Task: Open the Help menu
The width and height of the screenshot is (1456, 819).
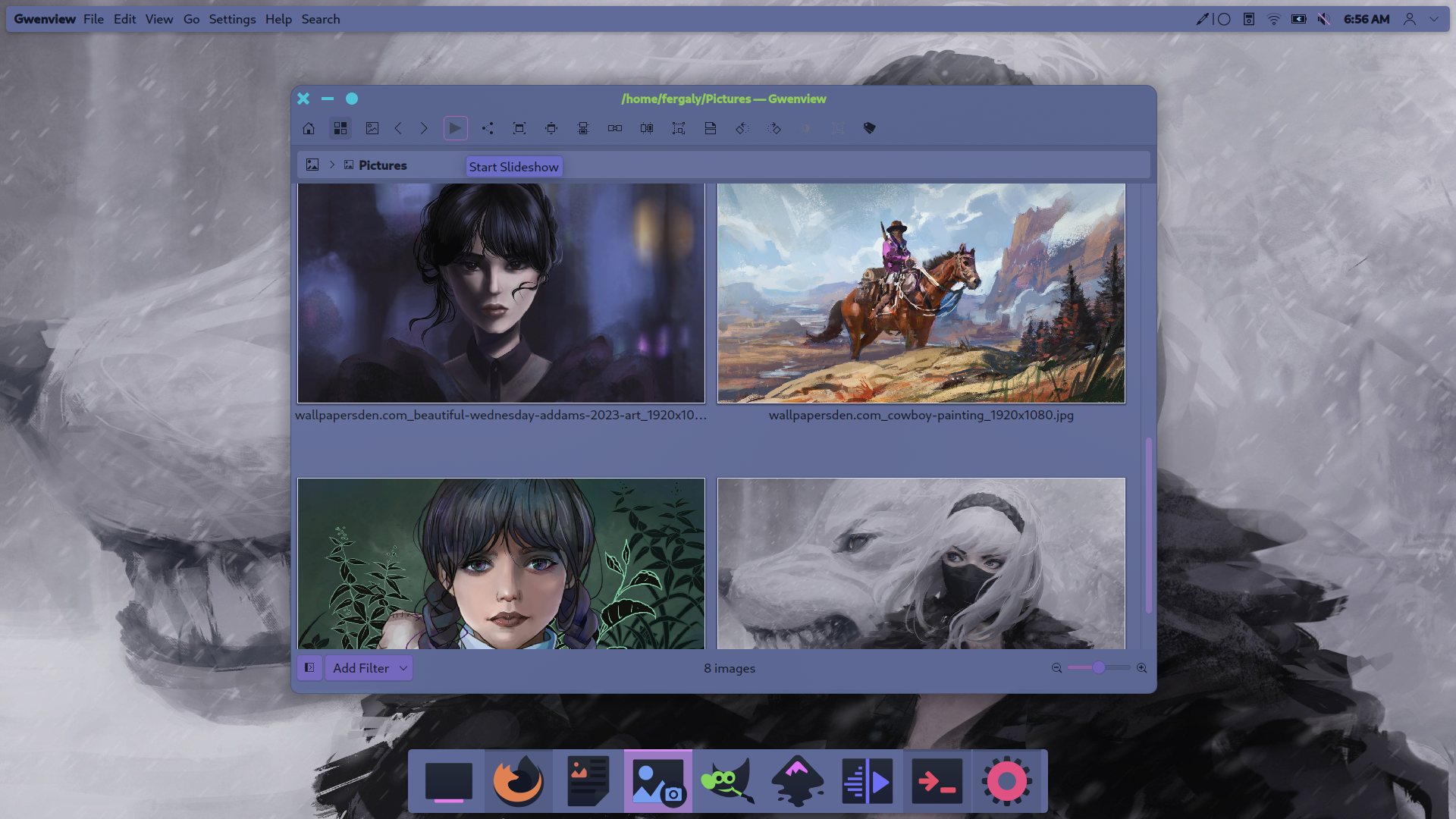Action: [278, 19]
